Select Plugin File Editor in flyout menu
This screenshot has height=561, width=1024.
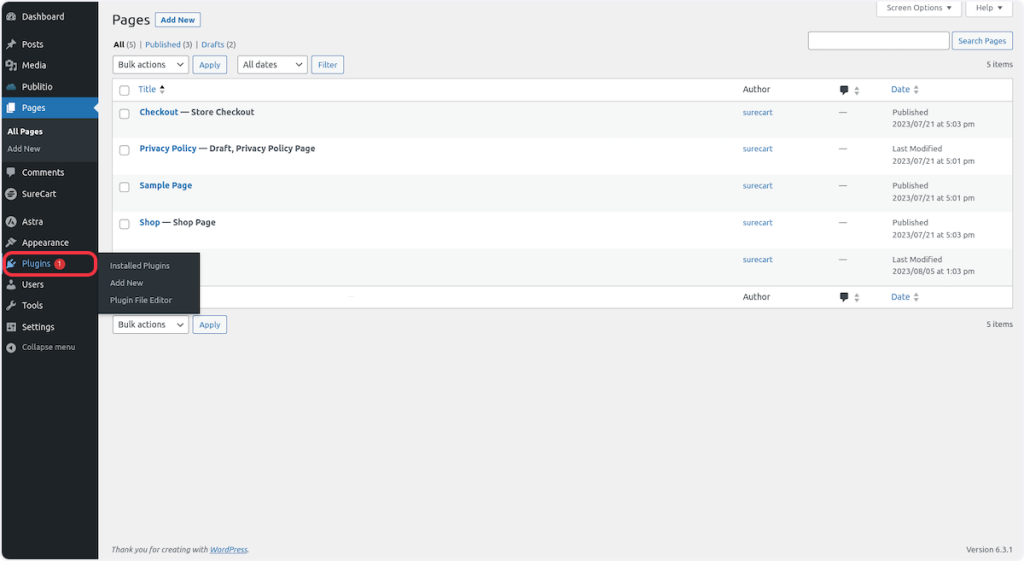(x=141, y=300)
